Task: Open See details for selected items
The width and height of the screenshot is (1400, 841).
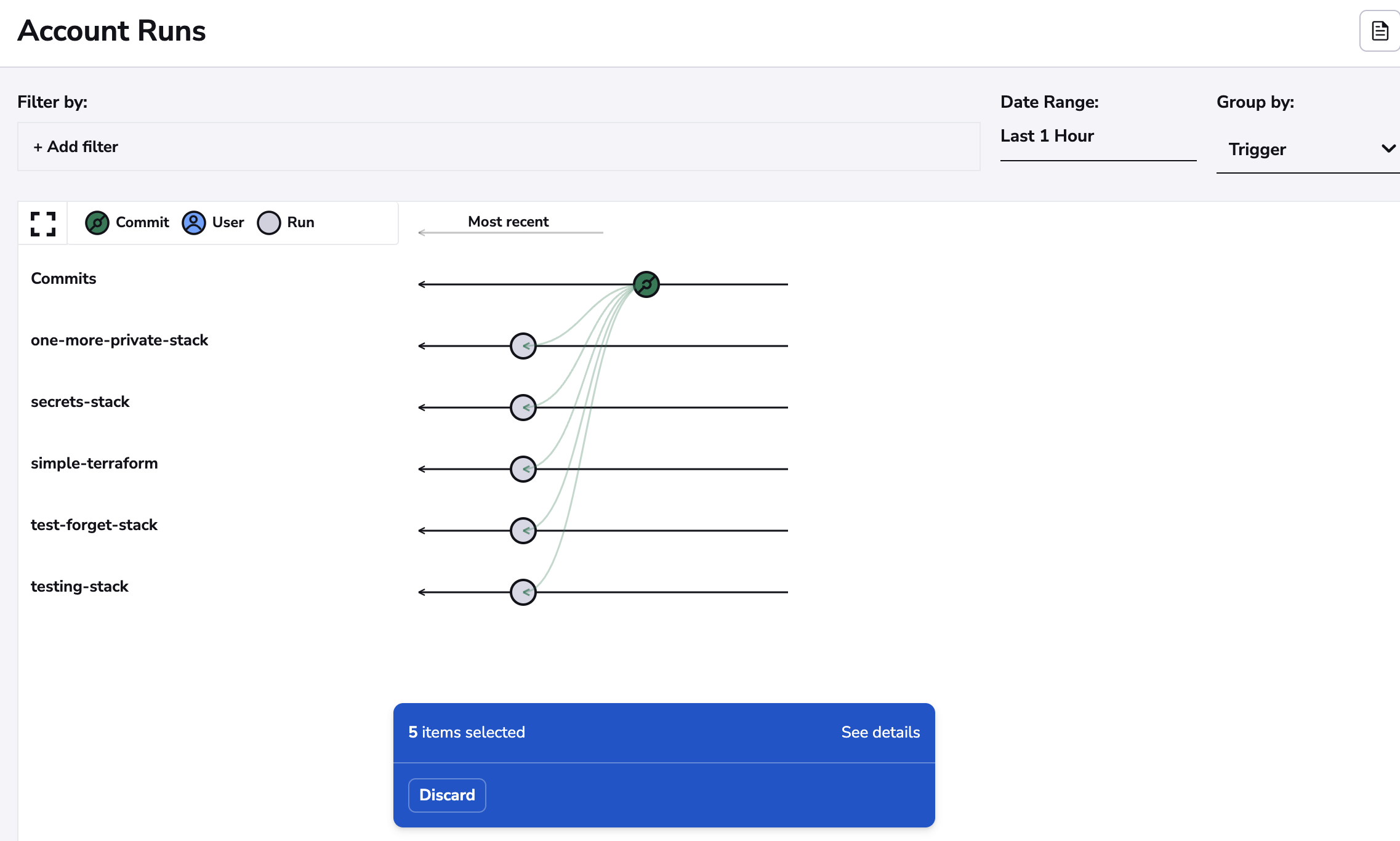Action: 880,732
